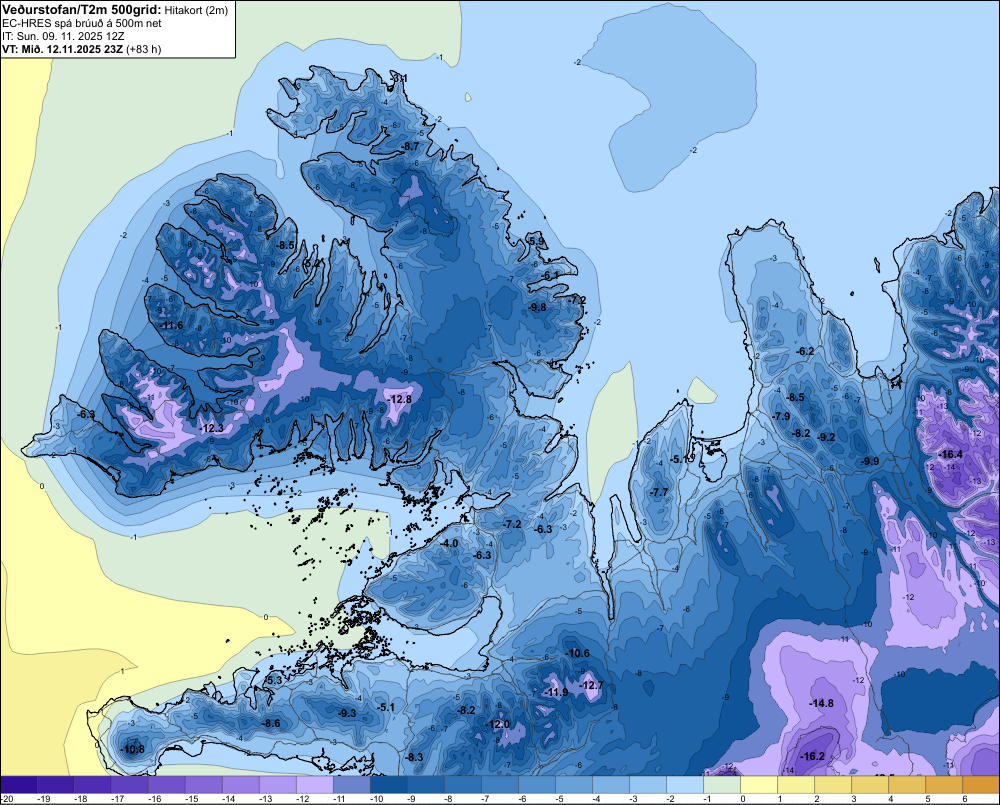
Task: Select the pale green swatch between -1 and 0
Action: point(723,785)
